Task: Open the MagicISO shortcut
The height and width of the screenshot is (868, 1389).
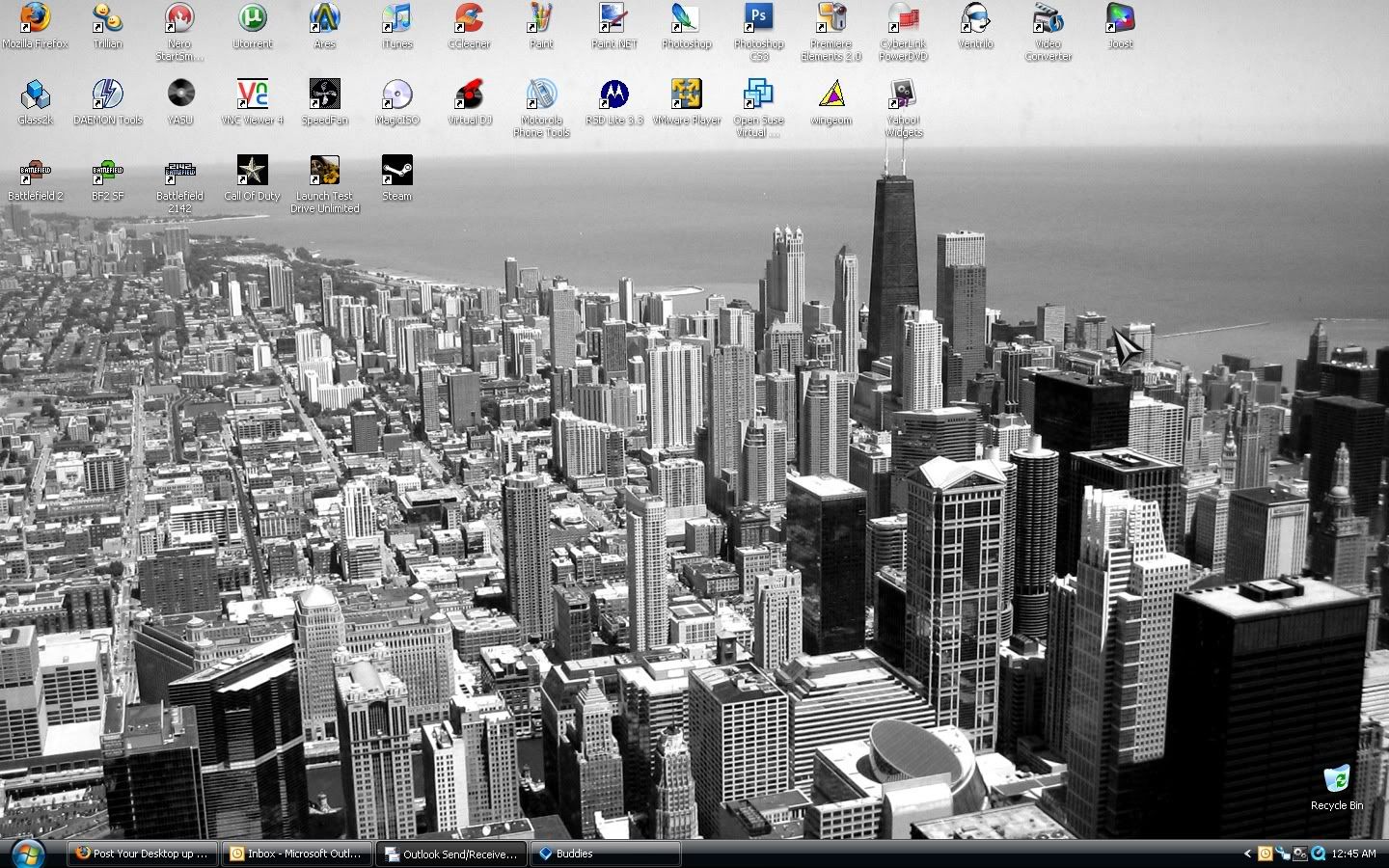Action: pos(396,102)
